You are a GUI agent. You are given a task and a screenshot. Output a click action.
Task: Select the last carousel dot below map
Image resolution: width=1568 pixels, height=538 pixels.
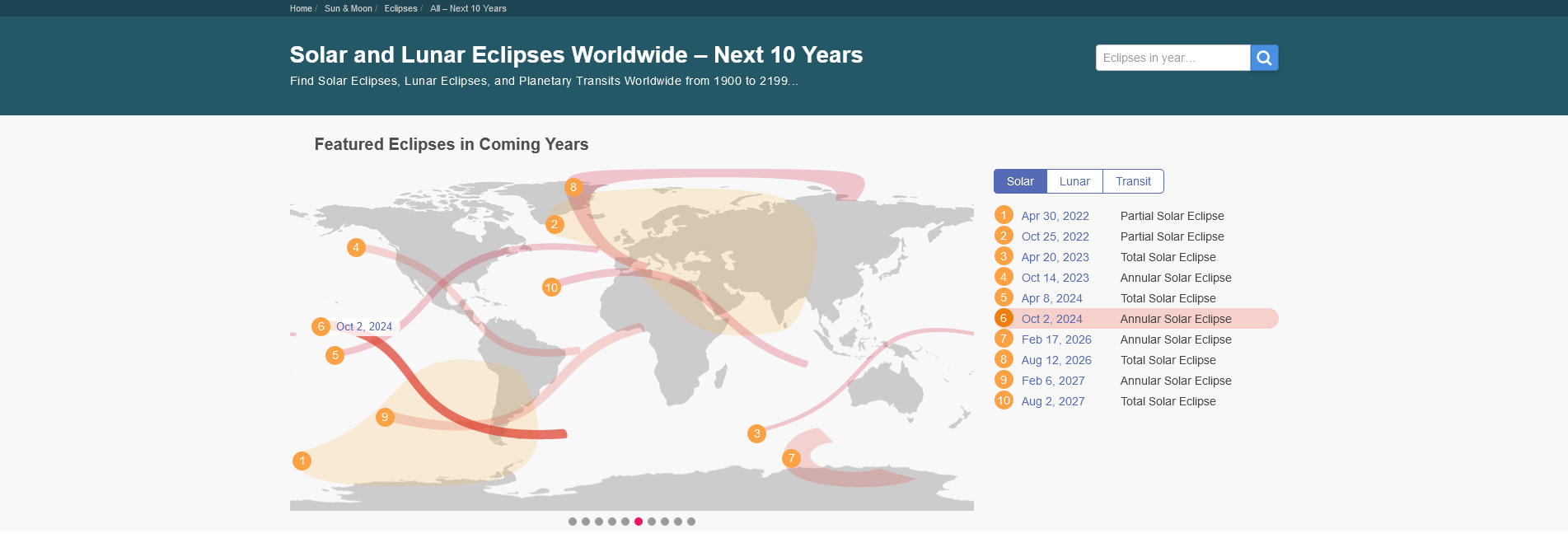click(691, 522)
